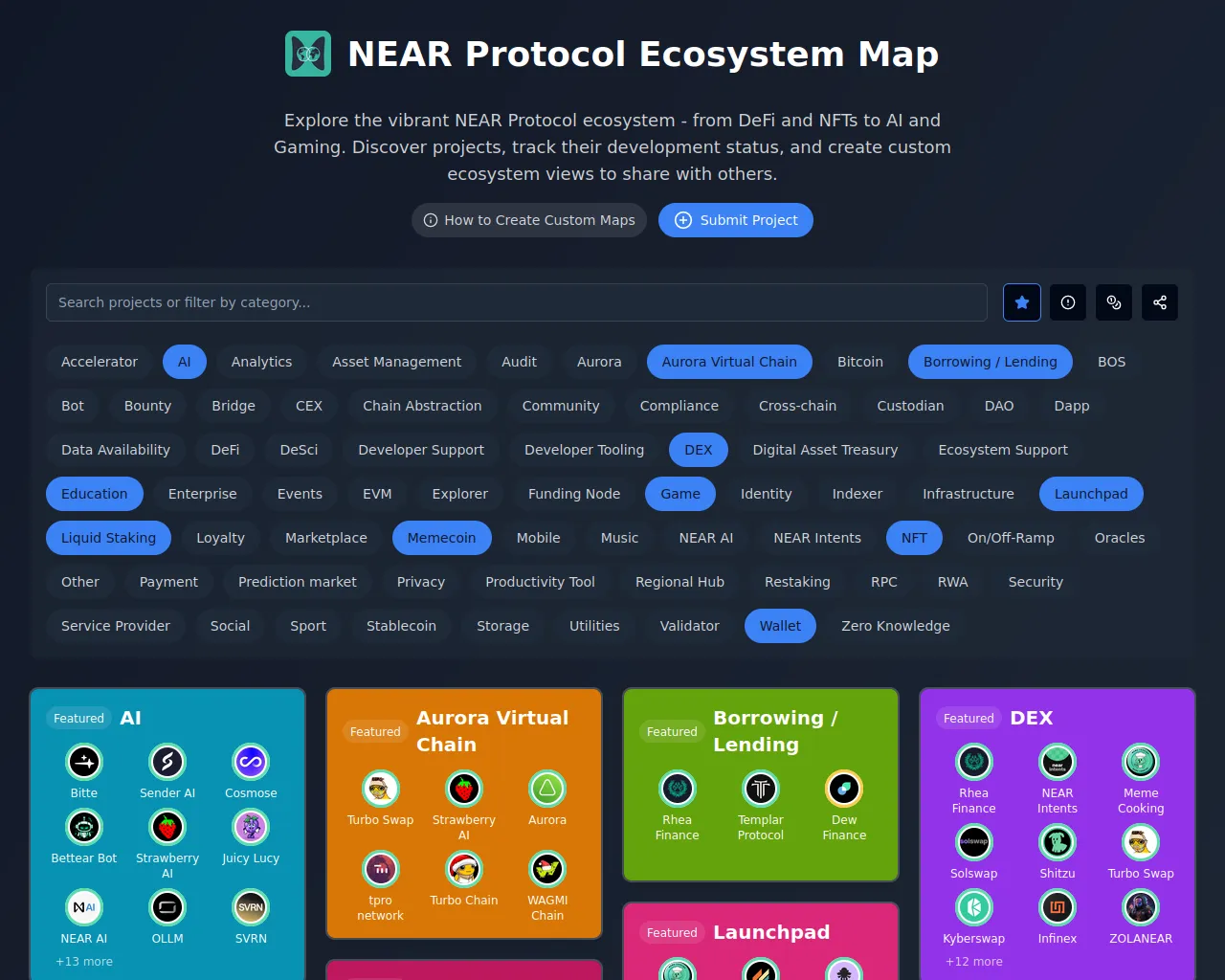Click the coins icon beside the search bar

(x=1114, y=302)
